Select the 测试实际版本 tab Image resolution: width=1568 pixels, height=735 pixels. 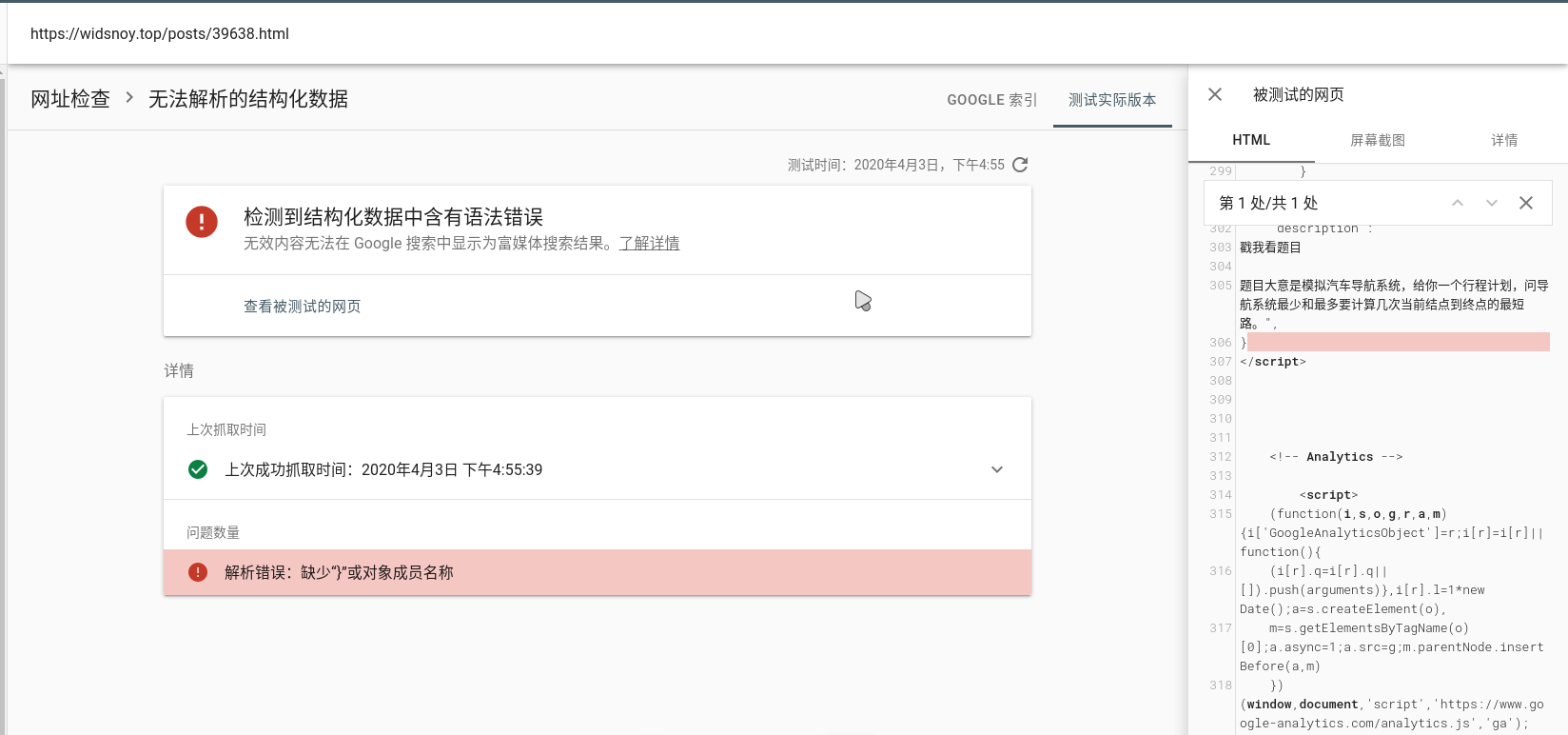click(1112, 100)
